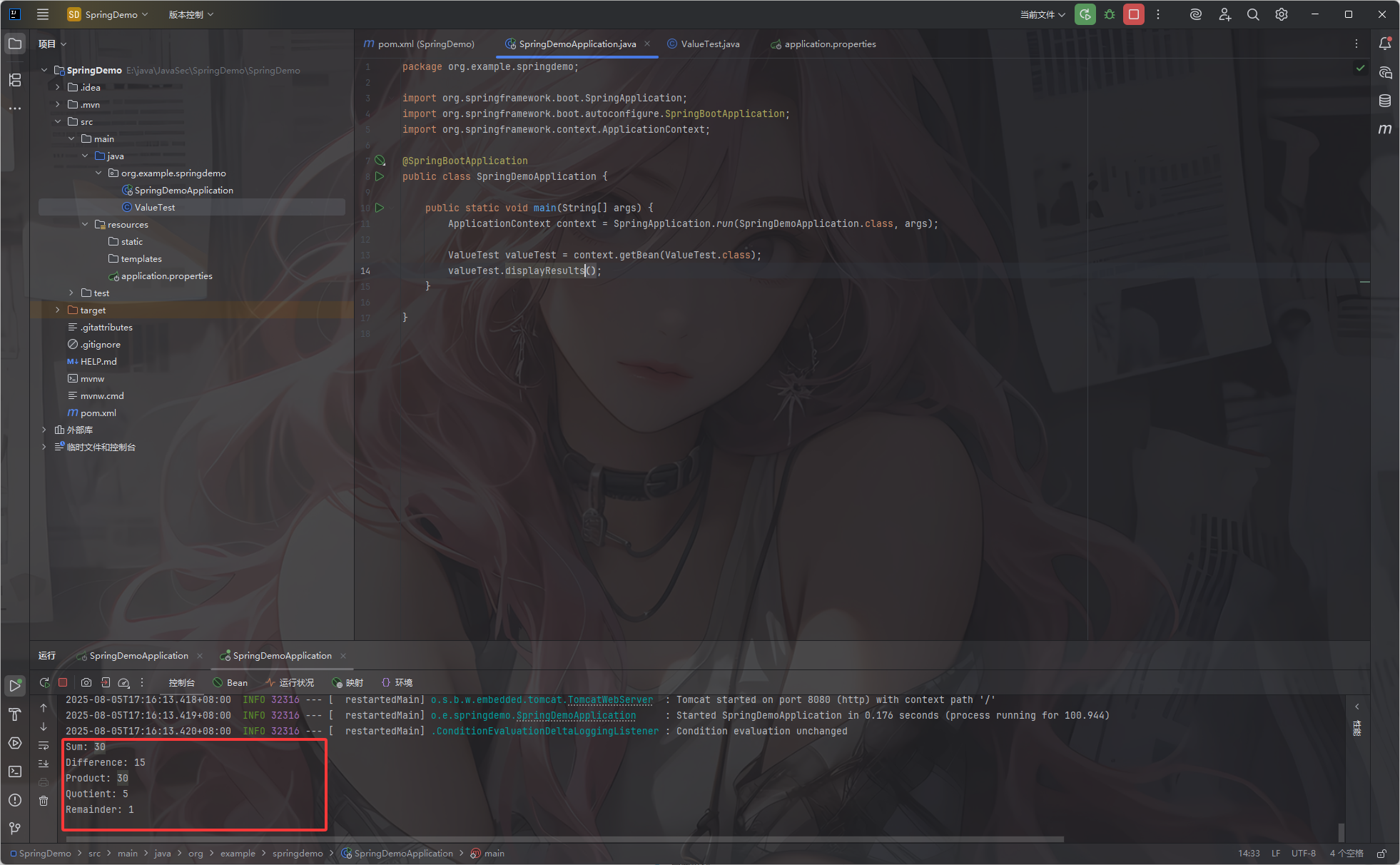Show more tool windows ellipsis in left bar
Screen dimensions: 1400x865
click(x=15, y=108)
